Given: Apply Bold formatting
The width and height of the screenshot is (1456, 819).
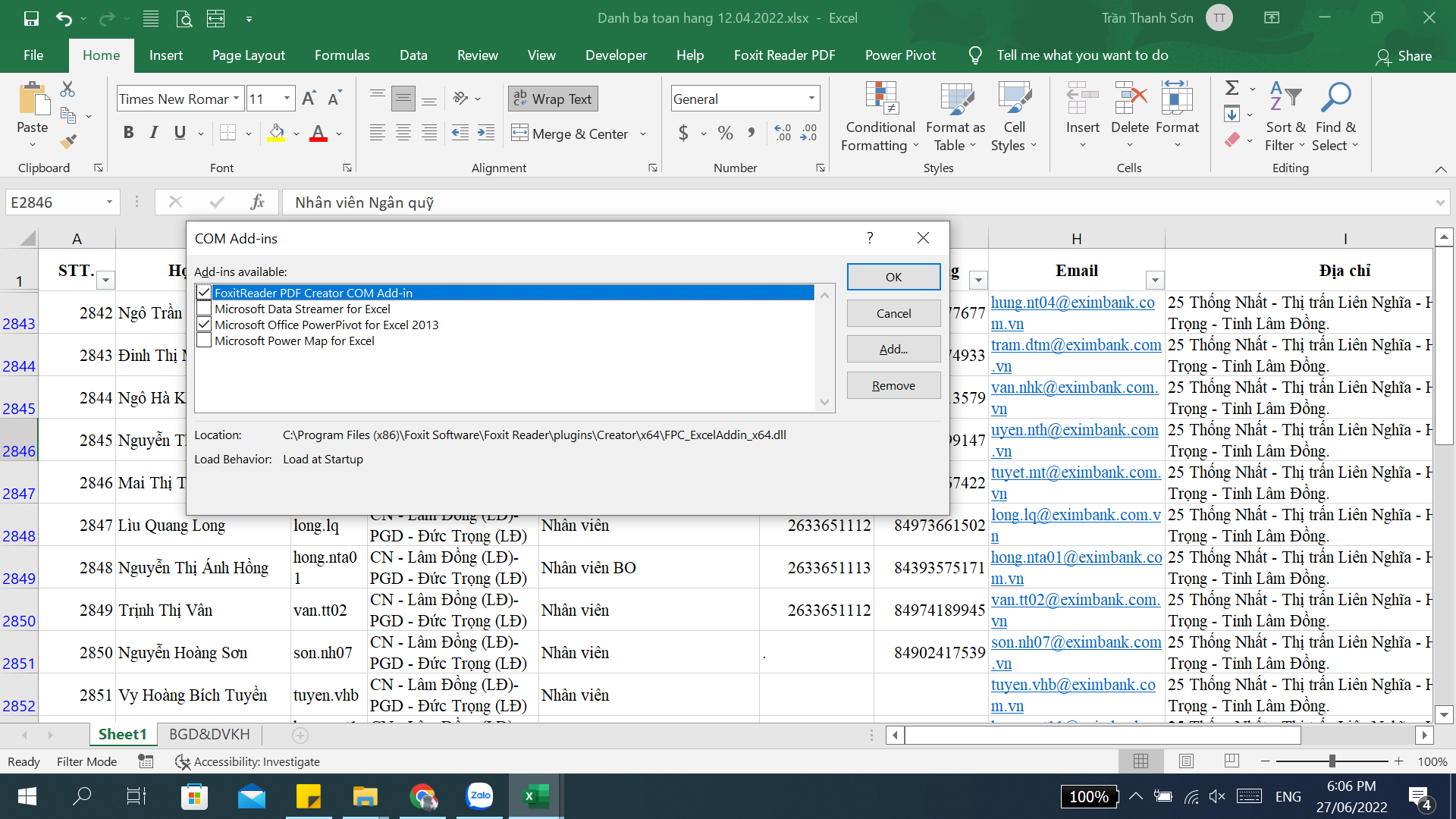Looking at the screenshot, I should 128,133.
